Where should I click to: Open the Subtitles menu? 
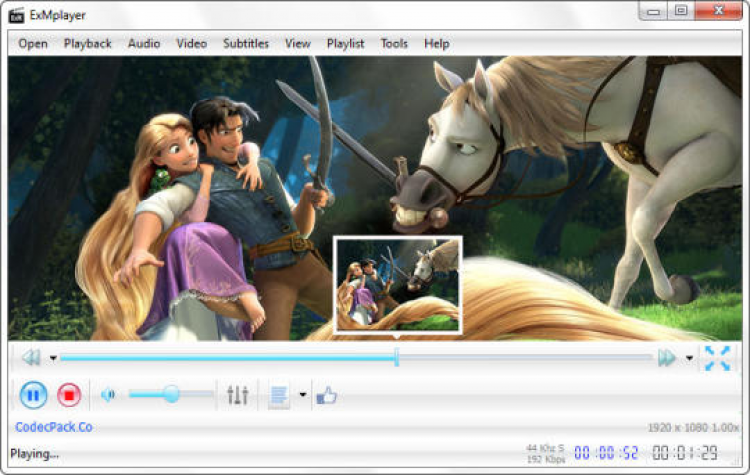(246, 44)
